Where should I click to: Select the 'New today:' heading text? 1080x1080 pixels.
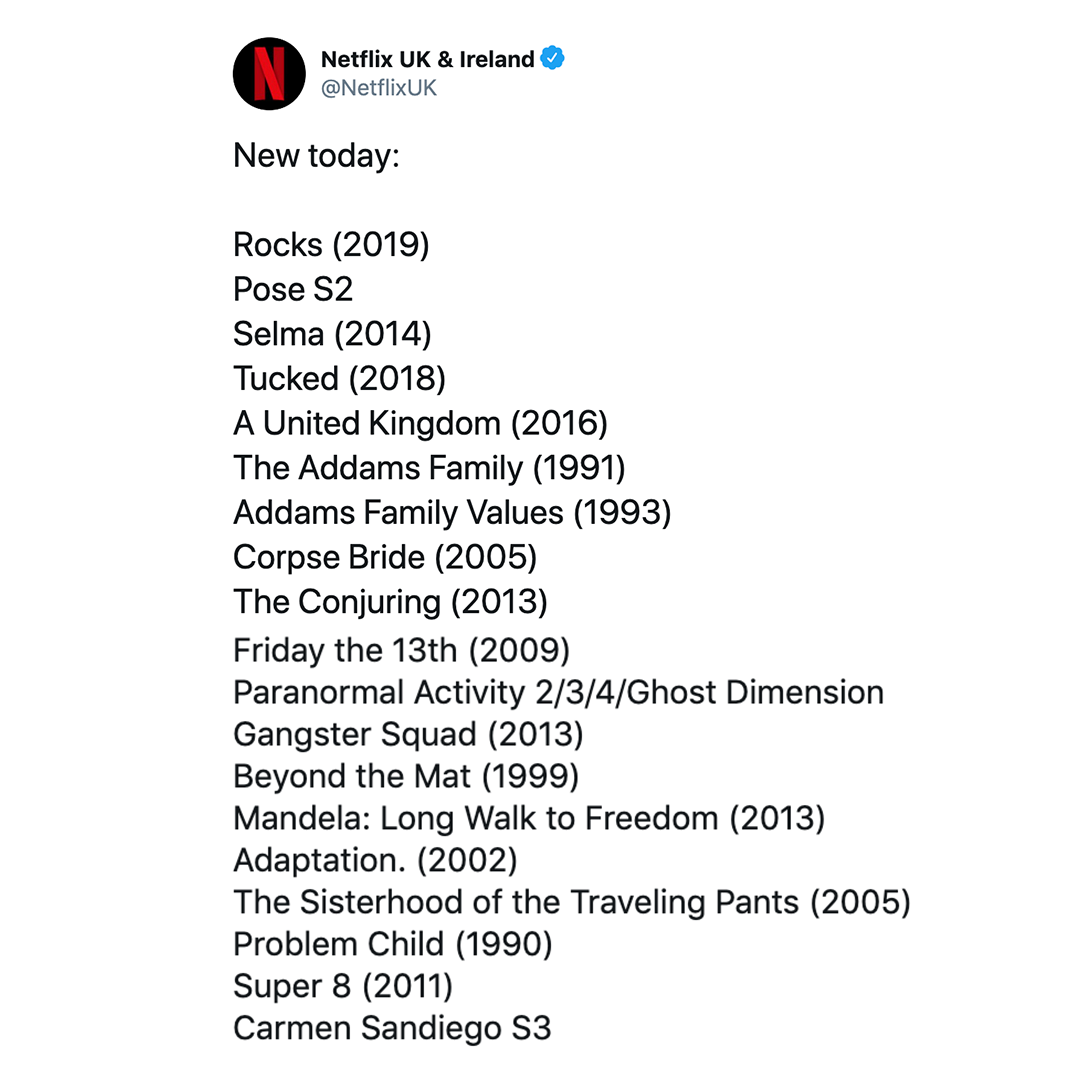coord(317,156)
